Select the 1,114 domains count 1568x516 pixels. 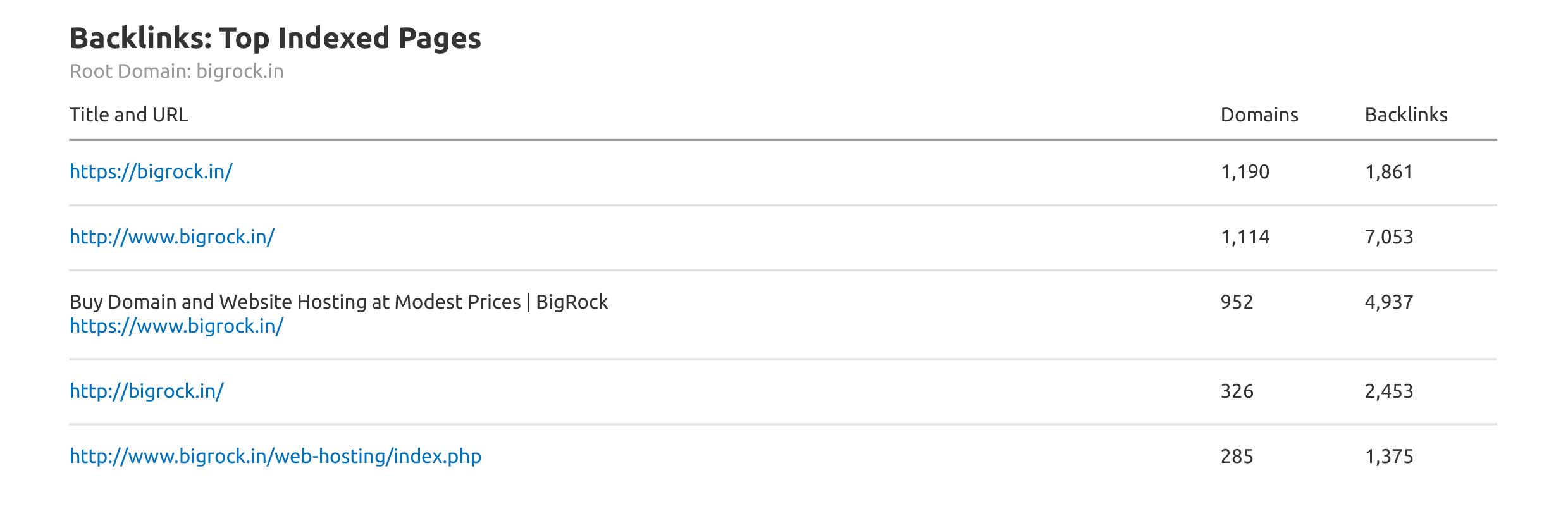pos(1244,237)
